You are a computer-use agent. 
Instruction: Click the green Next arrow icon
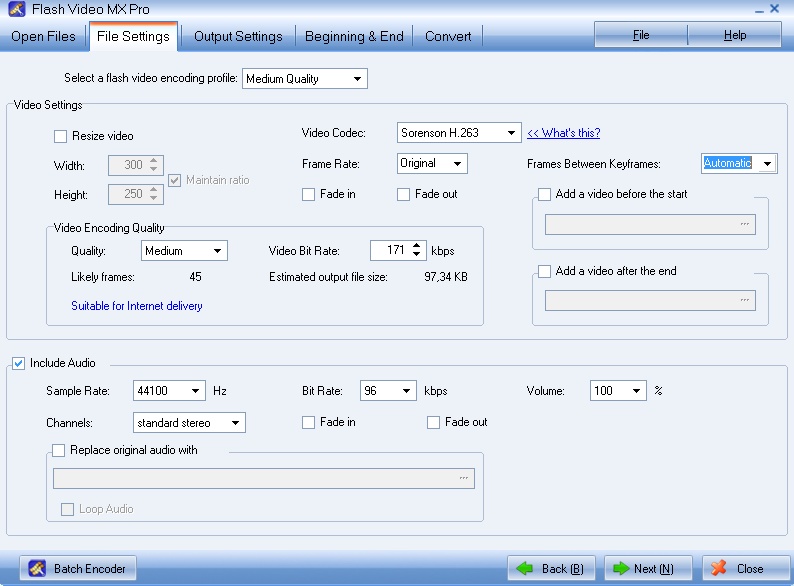pyautogui.click(x=621, y=568)
